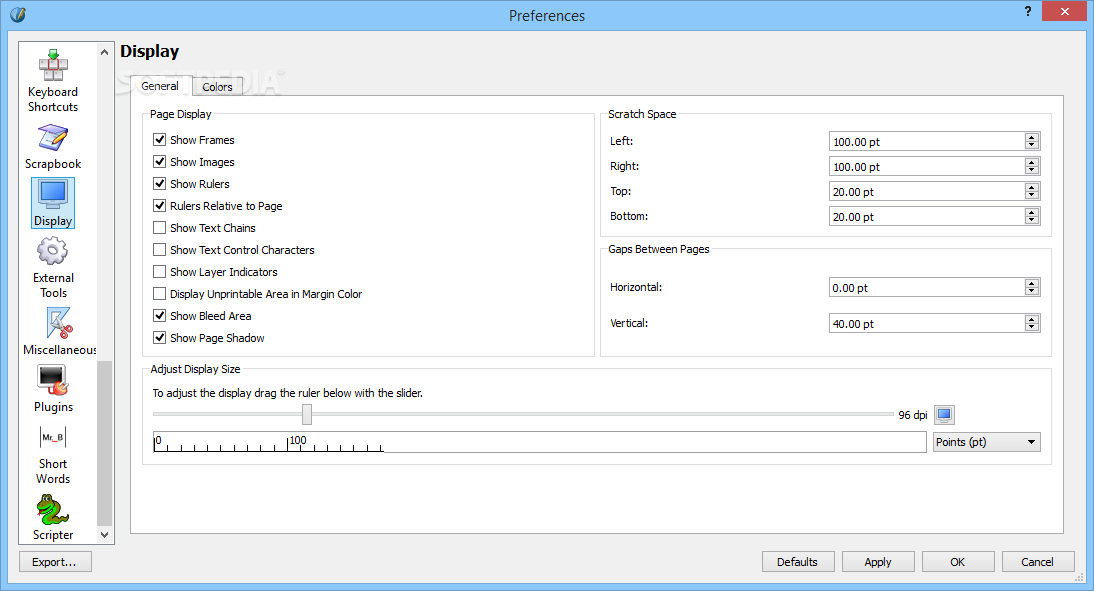Screen dimensions: 1094x591
Task: Disable Show Rulers
Action: tap(160, 184)
